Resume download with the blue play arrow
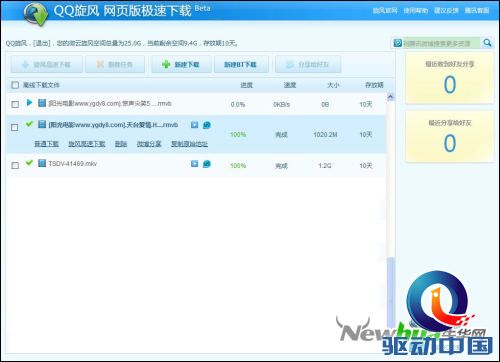The width and height of the screenshot is (500, 362). (29, 103)
